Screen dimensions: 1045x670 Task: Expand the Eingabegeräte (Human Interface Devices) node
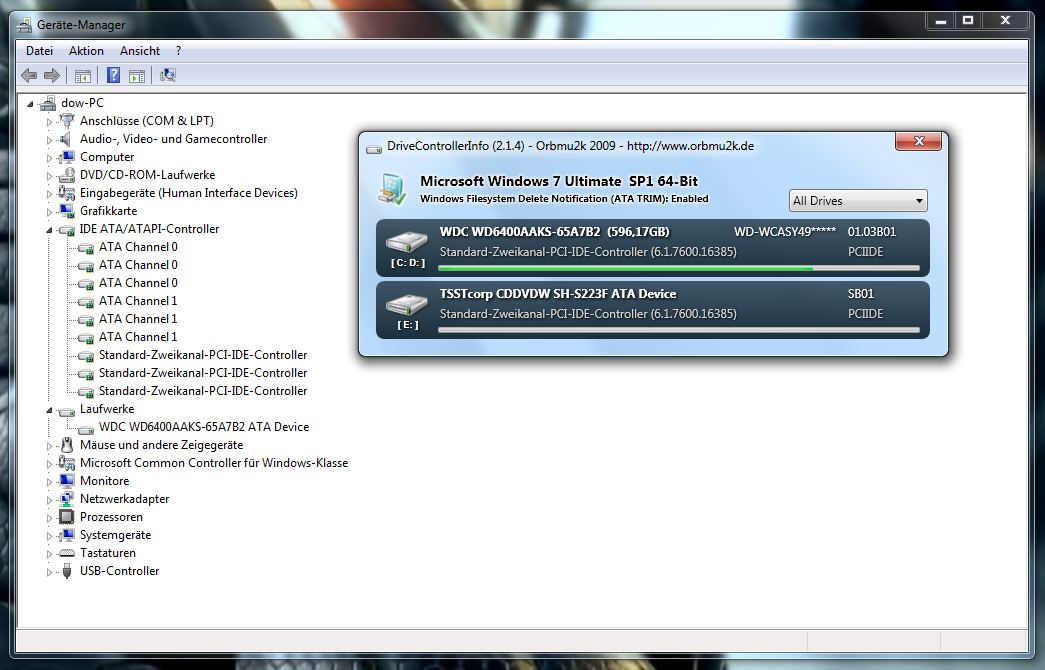(x=49, y=194)
